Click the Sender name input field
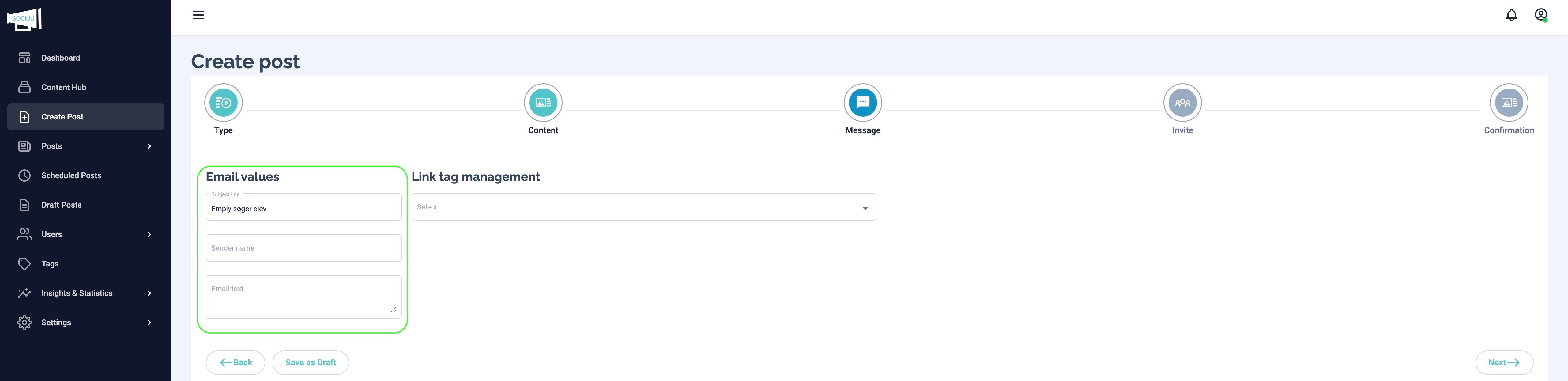 [x=303, y=248]
